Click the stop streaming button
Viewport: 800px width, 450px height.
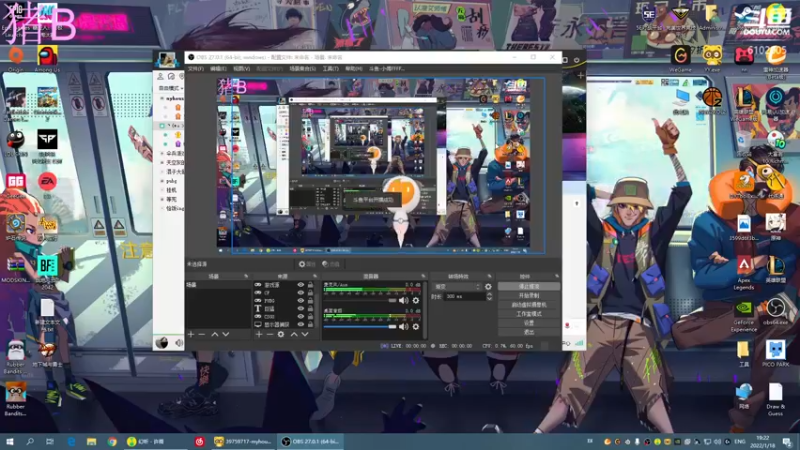point(529,286)
